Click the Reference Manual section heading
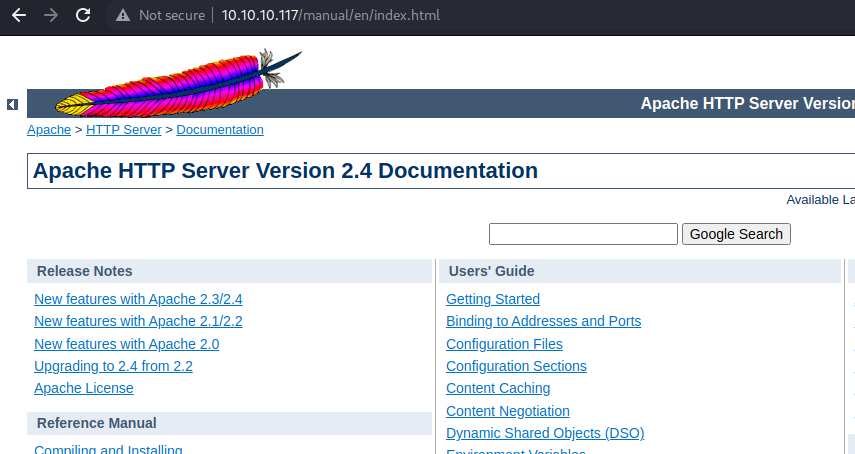The width and height of the screenshot is (855, 454). [97, 423]
